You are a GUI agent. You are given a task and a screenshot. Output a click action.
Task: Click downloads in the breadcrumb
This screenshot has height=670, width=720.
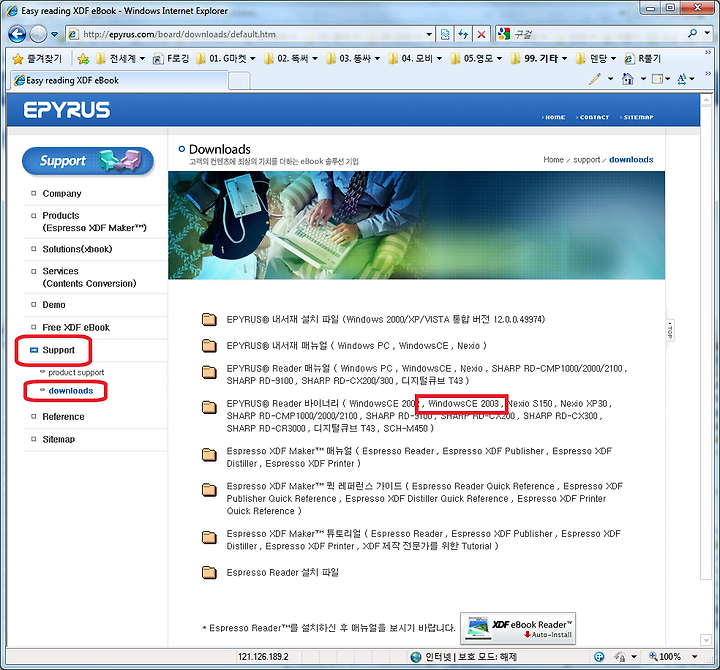point(631,160)
